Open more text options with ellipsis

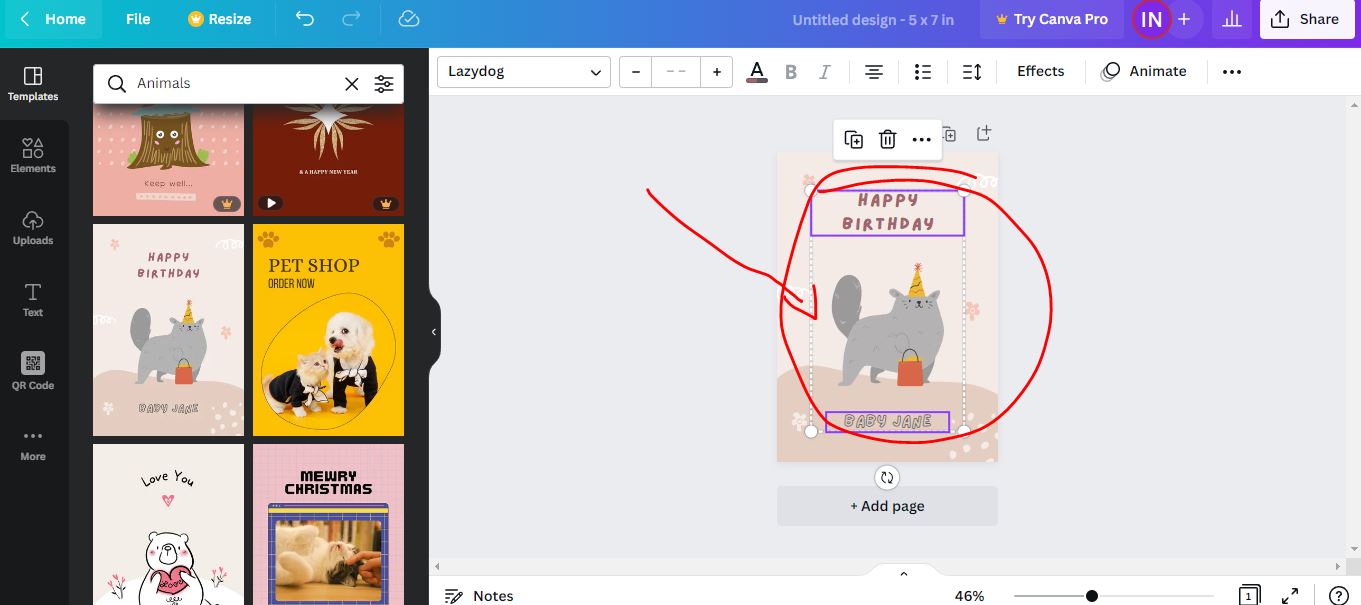[x=1231, y=71]
